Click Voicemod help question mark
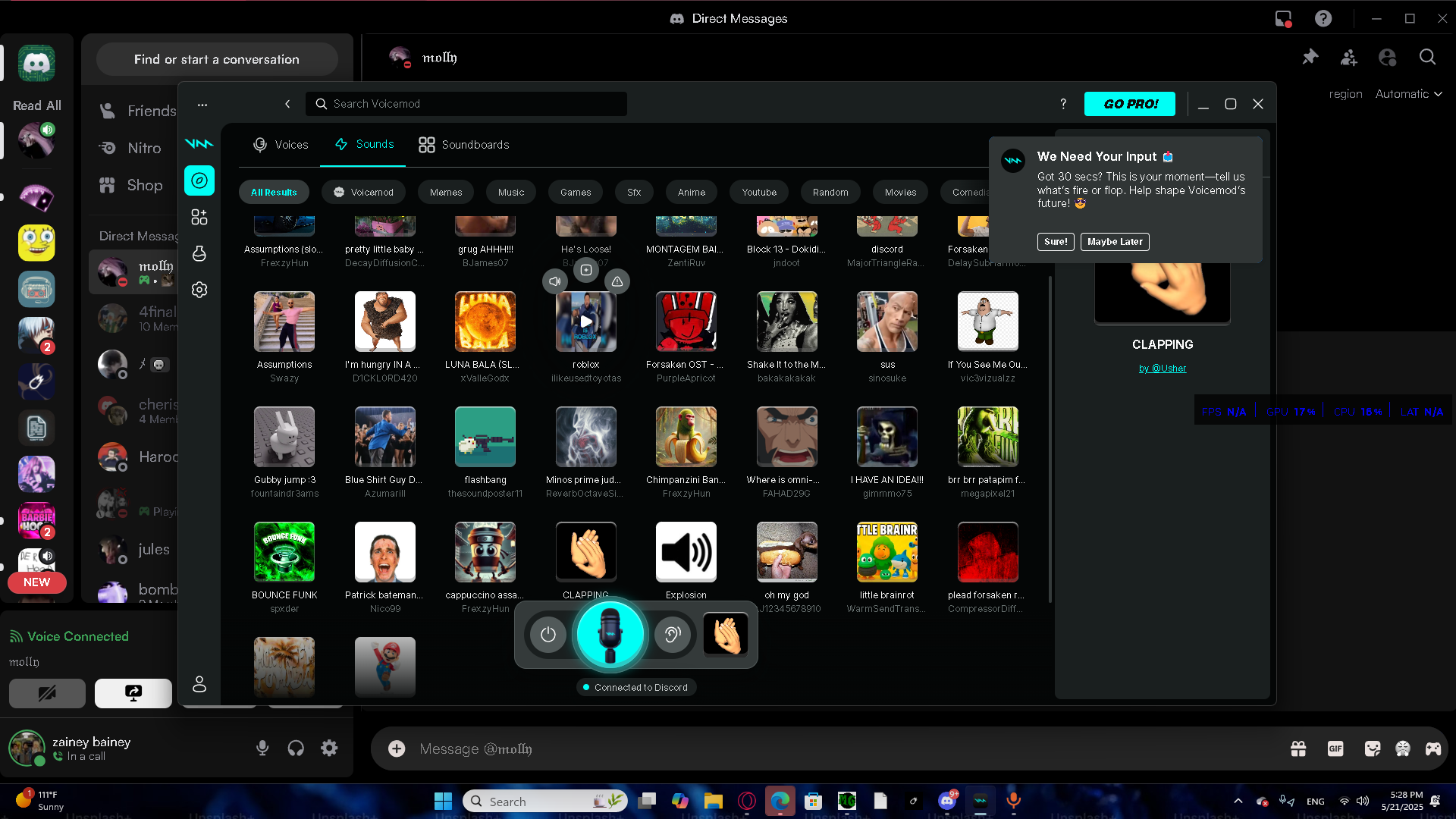1456x819 pixels. tap(1063, 104)
